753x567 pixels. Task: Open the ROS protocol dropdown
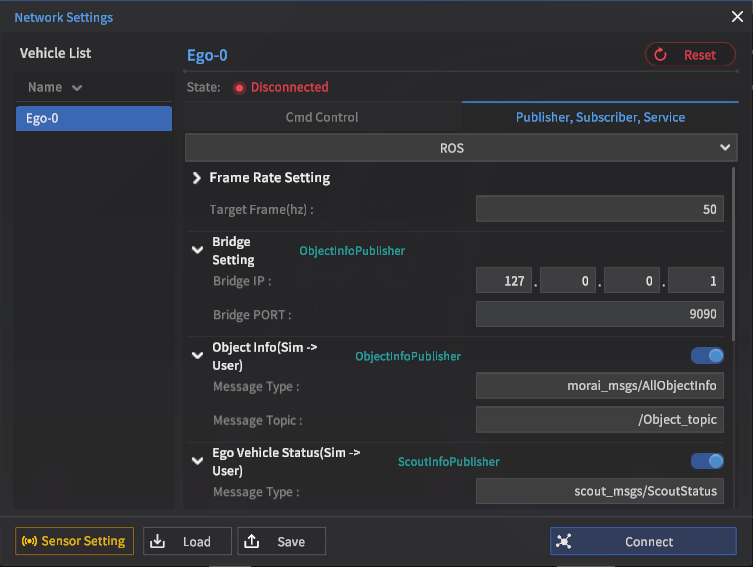[x=461, y=148]
